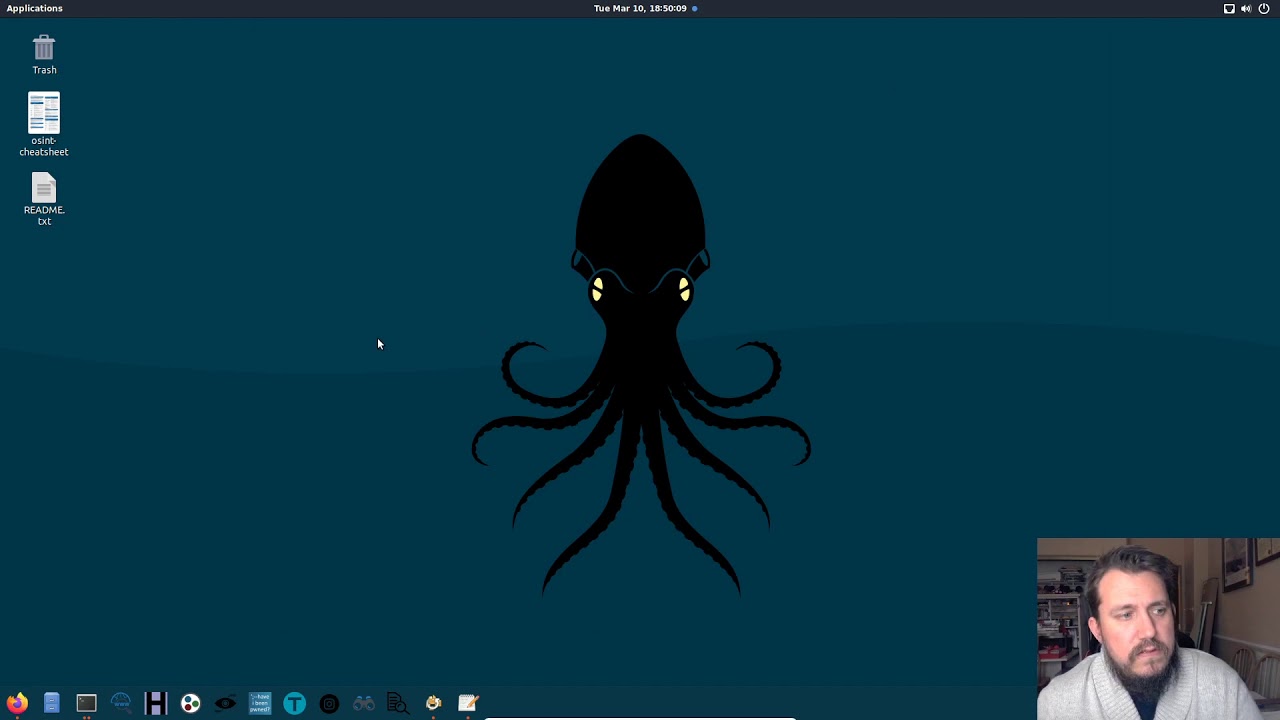
Task: Open the 'have i been pwned?' dock shortcut
Action: click(260, 703)
